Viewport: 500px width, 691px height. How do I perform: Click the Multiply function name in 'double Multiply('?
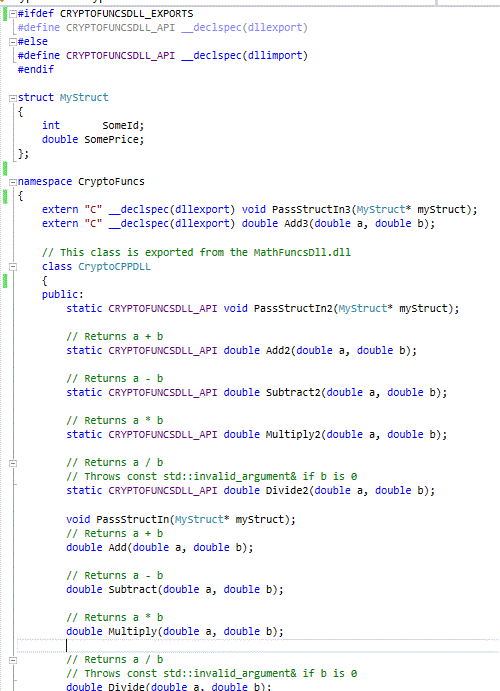(133, 632)
